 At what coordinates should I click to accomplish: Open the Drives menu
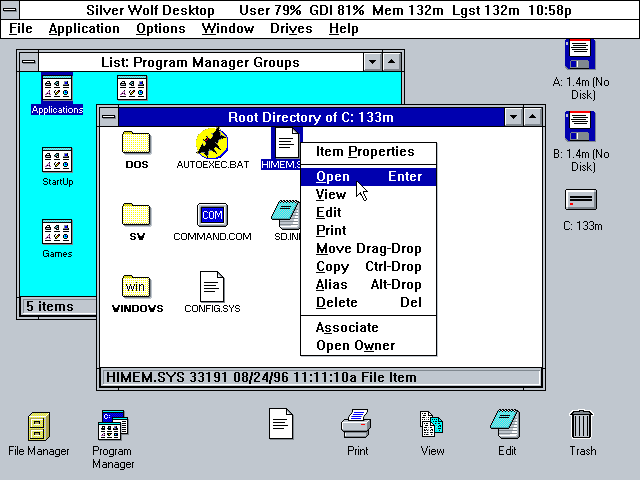pyautogui.click(x=291, y=29)
